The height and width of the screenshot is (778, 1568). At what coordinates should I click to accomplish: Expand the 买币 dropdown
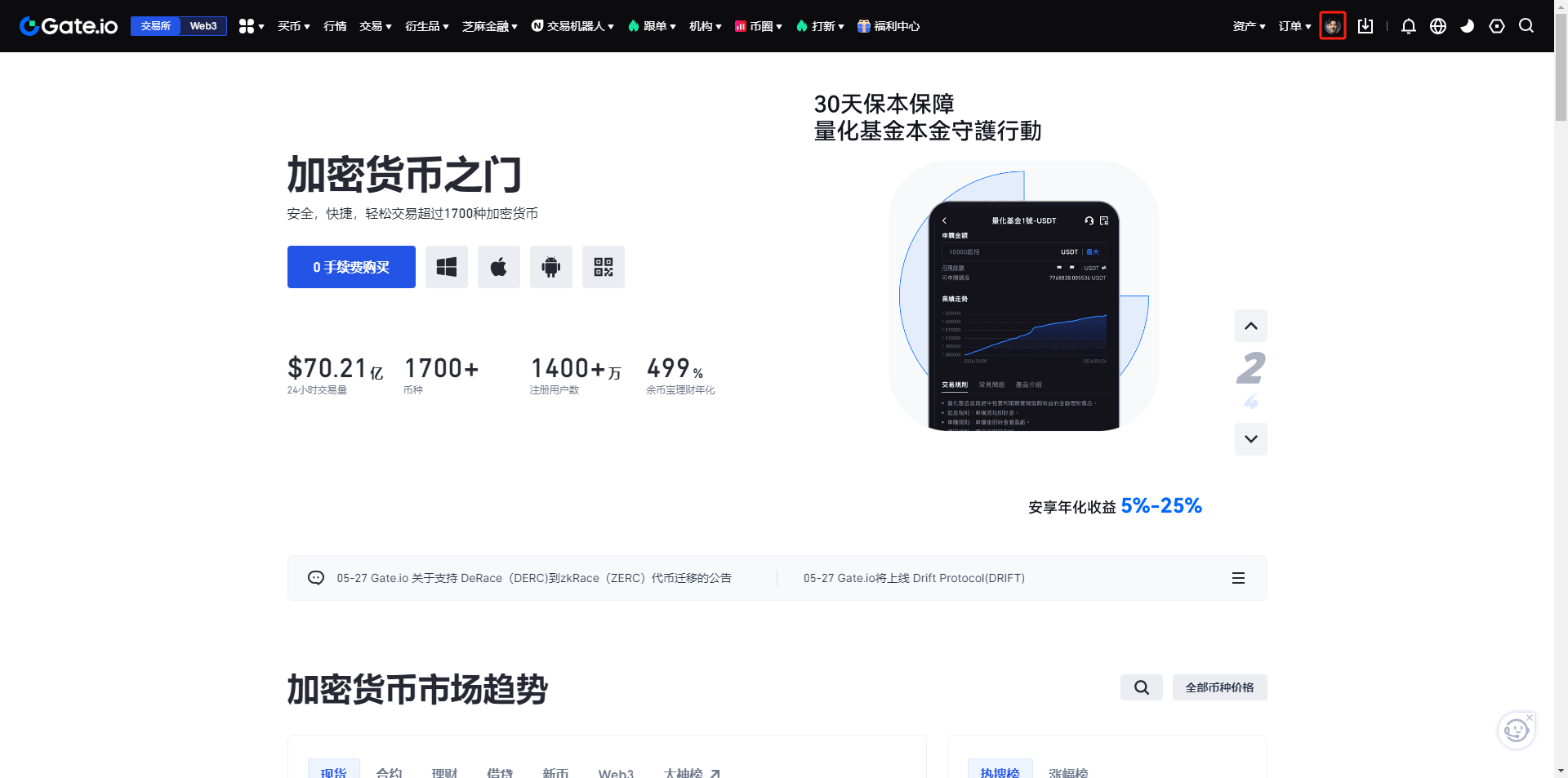(x=294, y=26)
